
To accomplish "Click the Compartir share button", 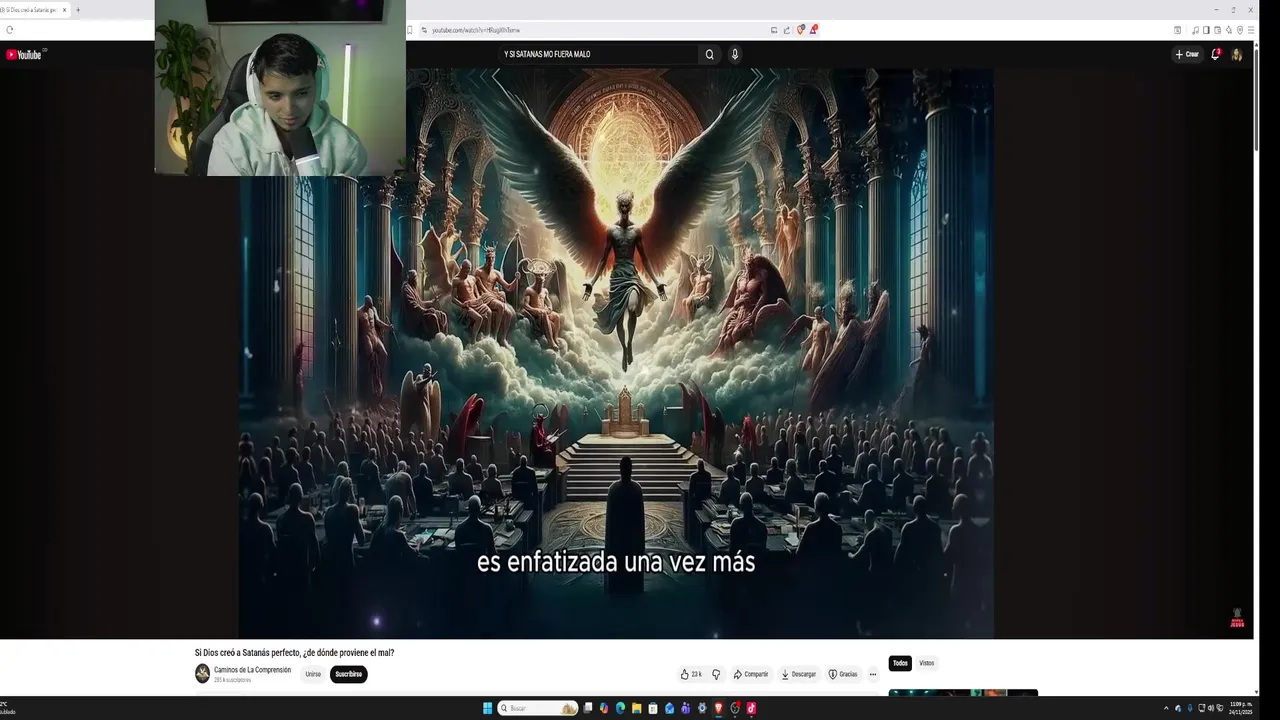I will tap(751, 674).
